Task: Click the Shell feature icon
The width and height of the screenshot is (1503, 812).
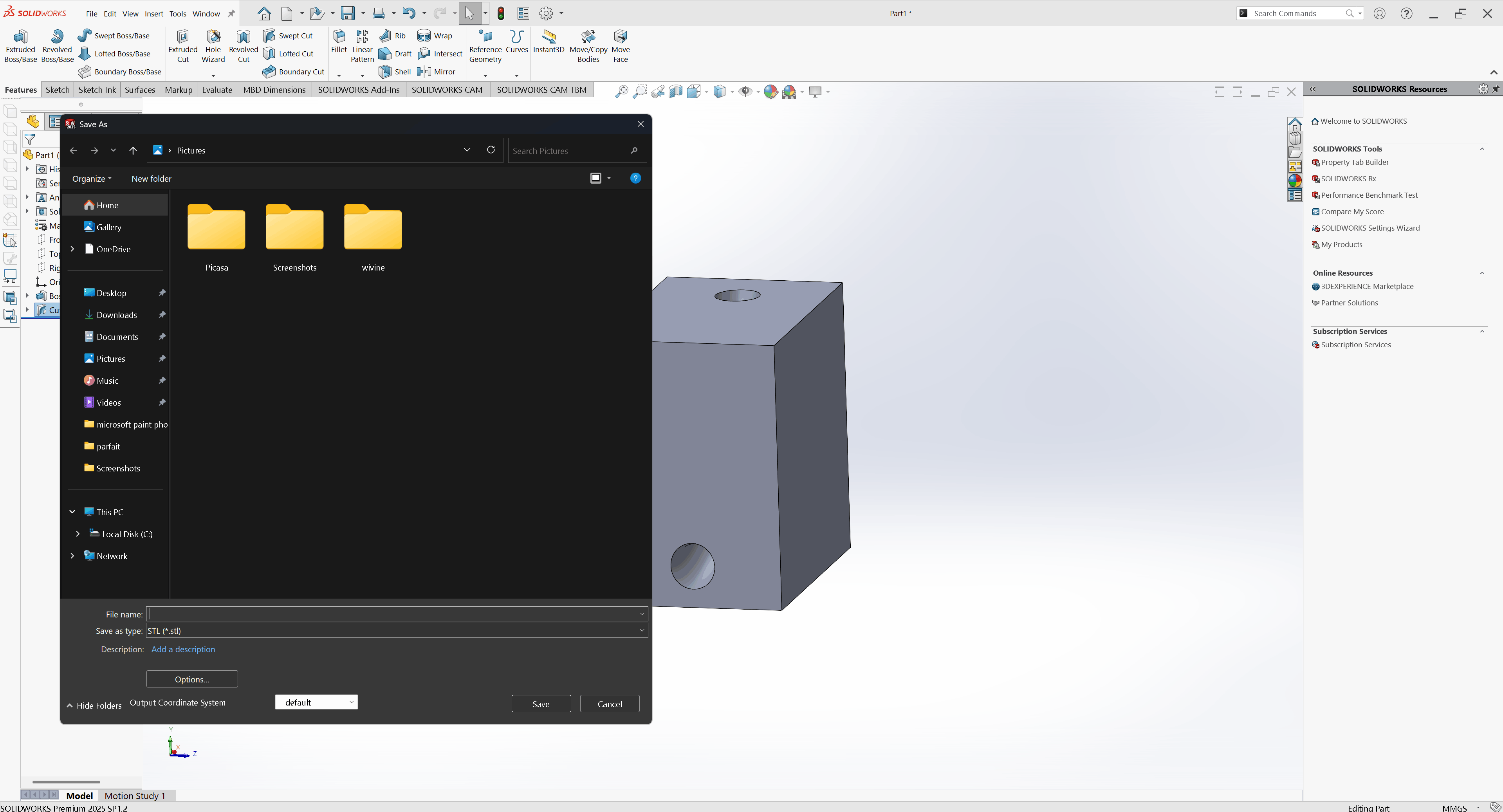Action: pyautogui.click(x=385, y=72)
